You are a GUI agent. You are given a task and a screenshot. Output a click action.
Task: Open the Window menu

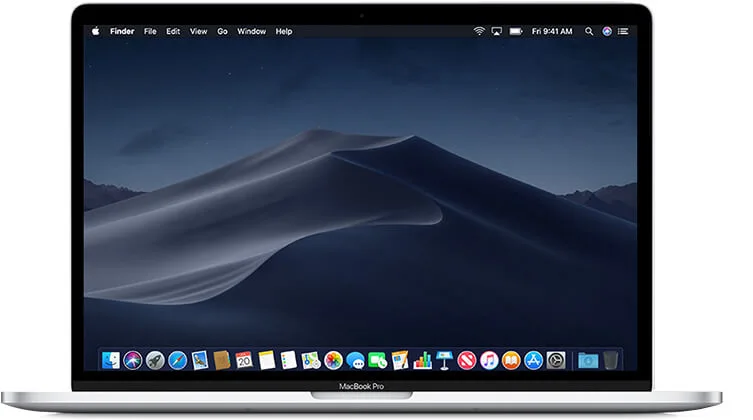[251, 31]
